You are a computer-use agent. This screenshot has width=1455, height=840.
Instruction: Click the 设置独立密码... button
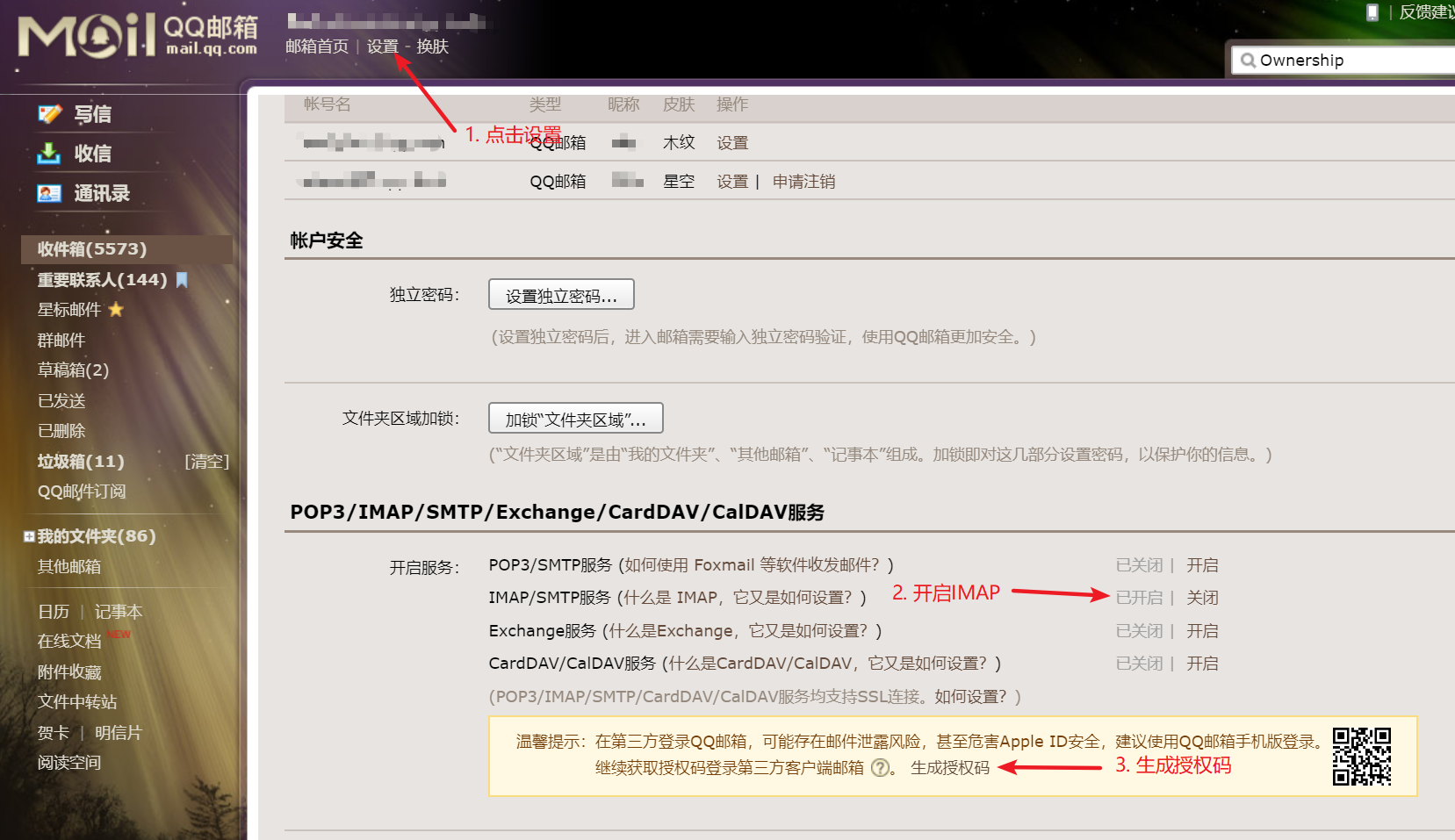click(561, 295)
